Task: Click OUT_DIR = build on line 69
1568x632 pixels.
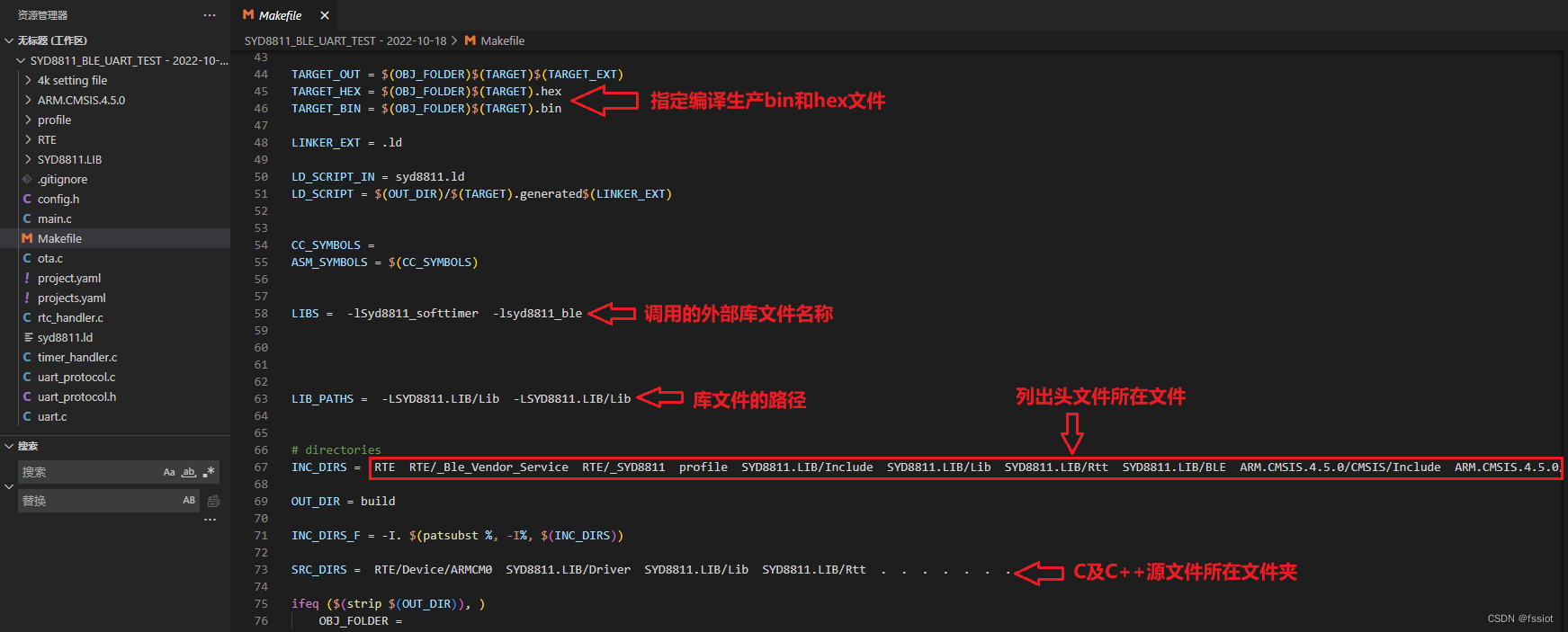Action: click(x=343, y=501)
